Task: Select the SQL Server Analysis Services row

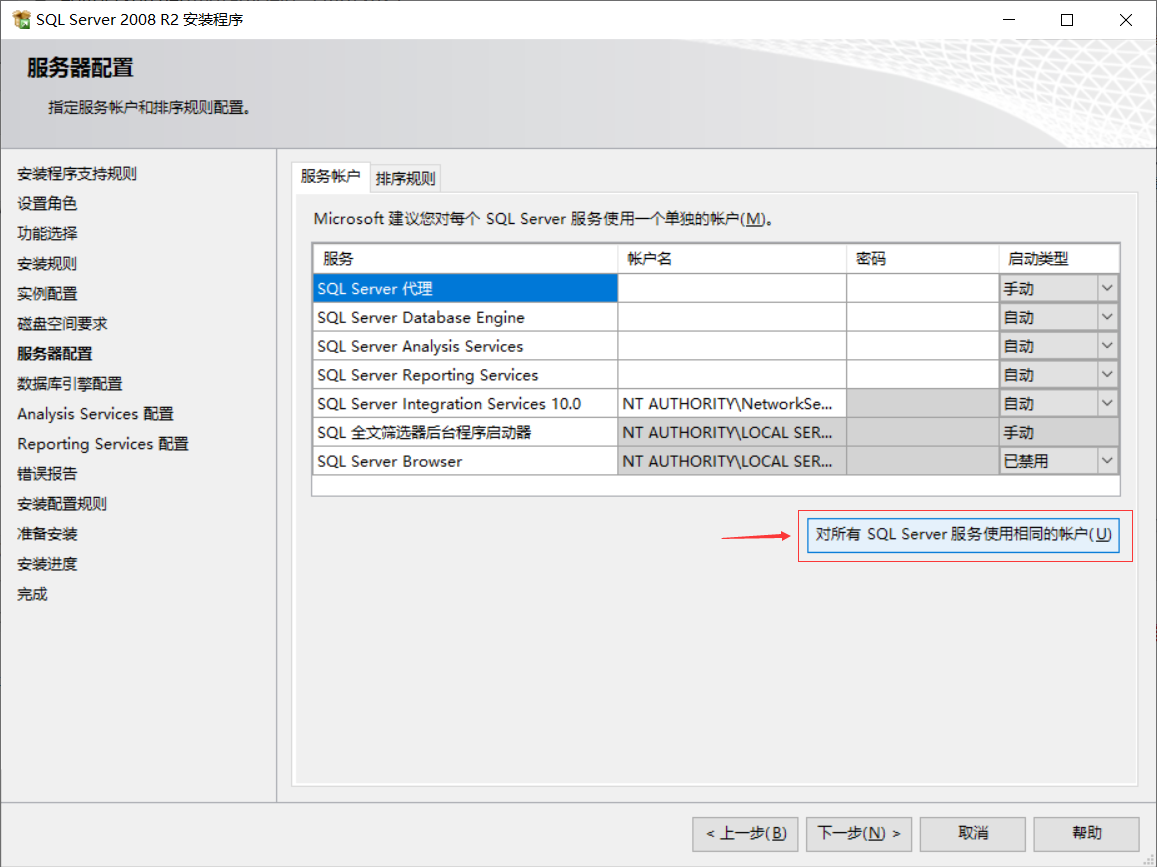Action: [x=465, y=346]
